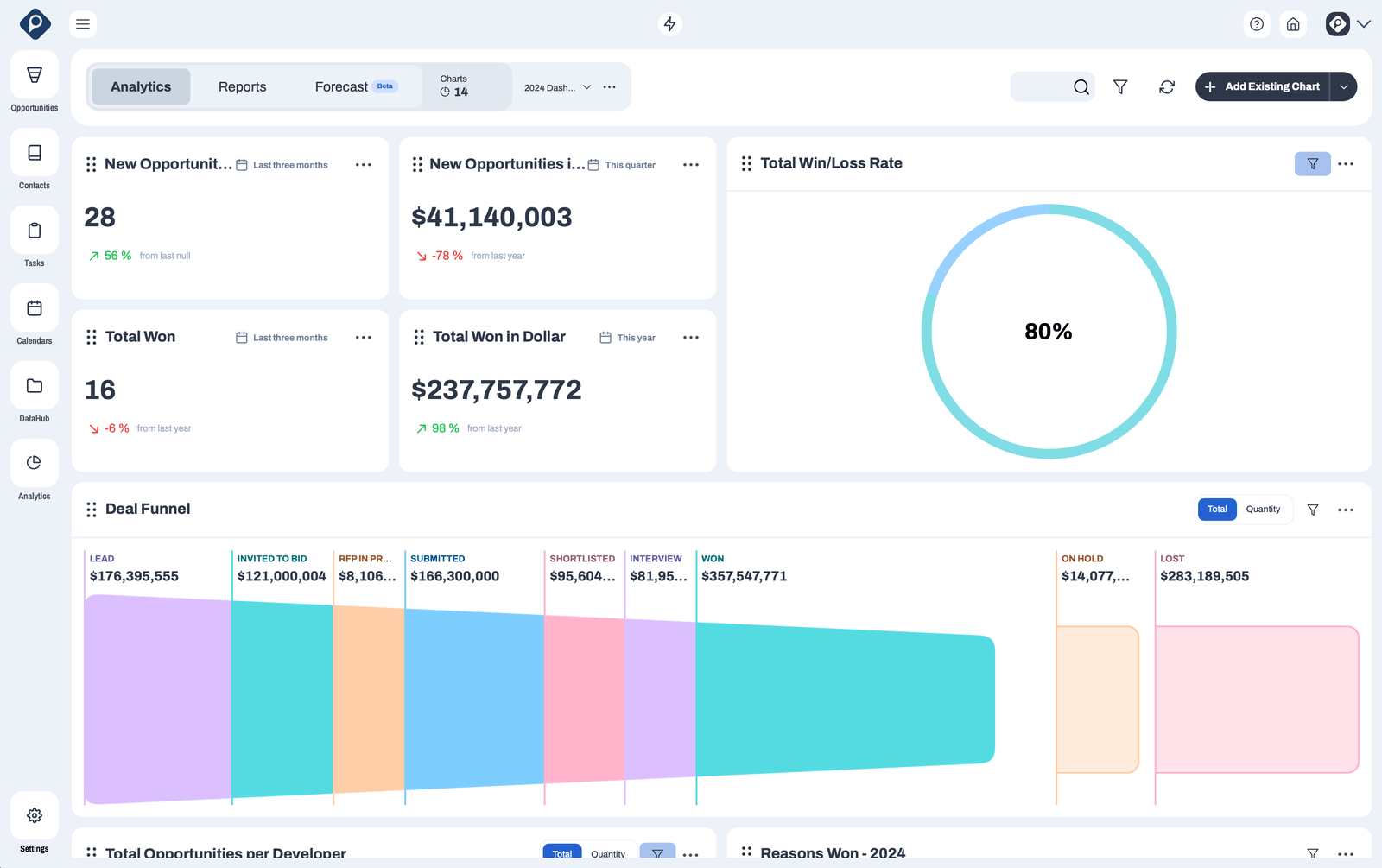The image size is (1382, 868).
Task: Open the Opportunities section in the sidebar
Action: pyautogui.click(x=34, y=82)
